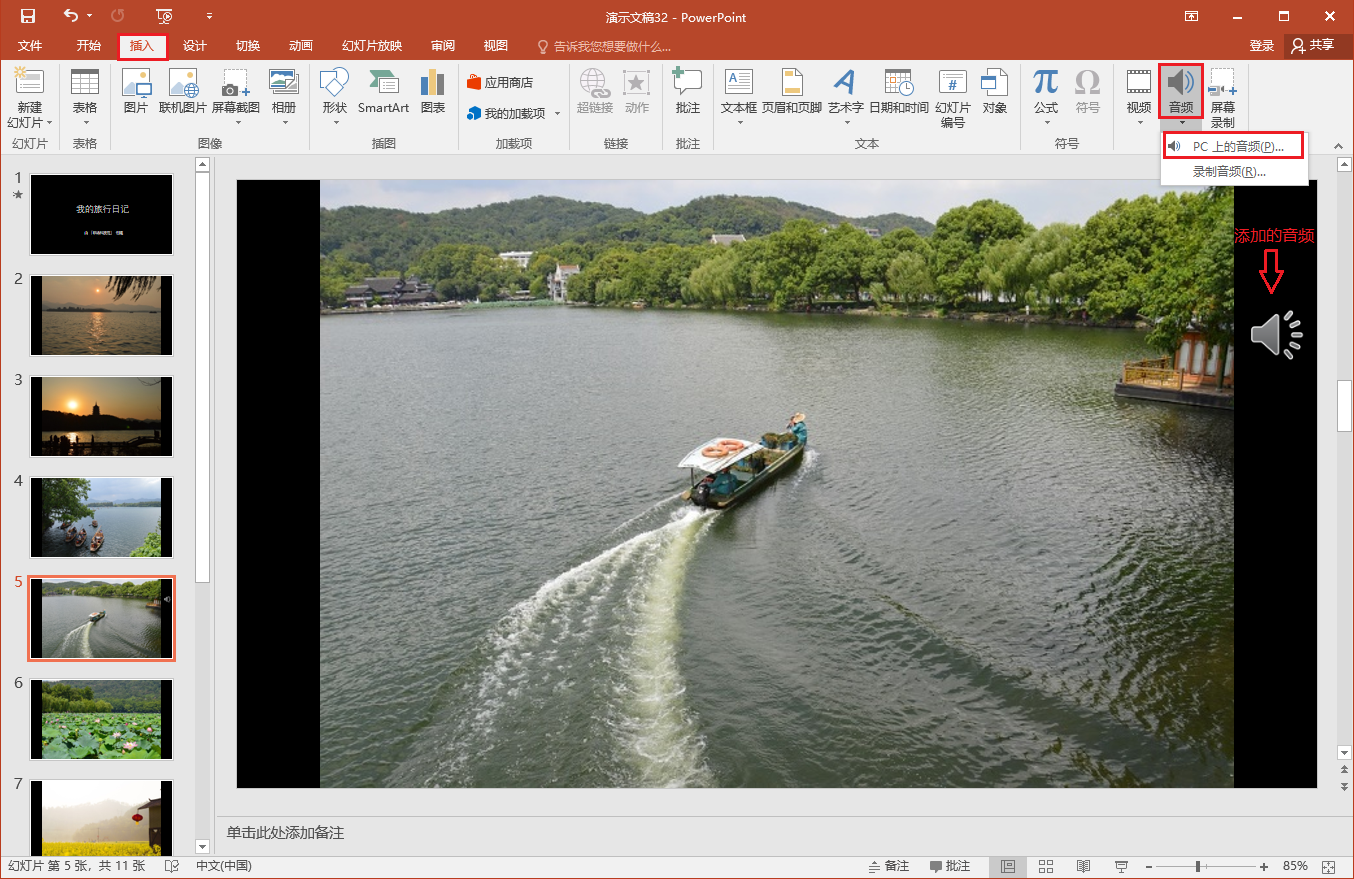Collapse the ribbon with the caret arrow
Image resolution: width=1354 pixels, height=879 pixels.
1339,146
